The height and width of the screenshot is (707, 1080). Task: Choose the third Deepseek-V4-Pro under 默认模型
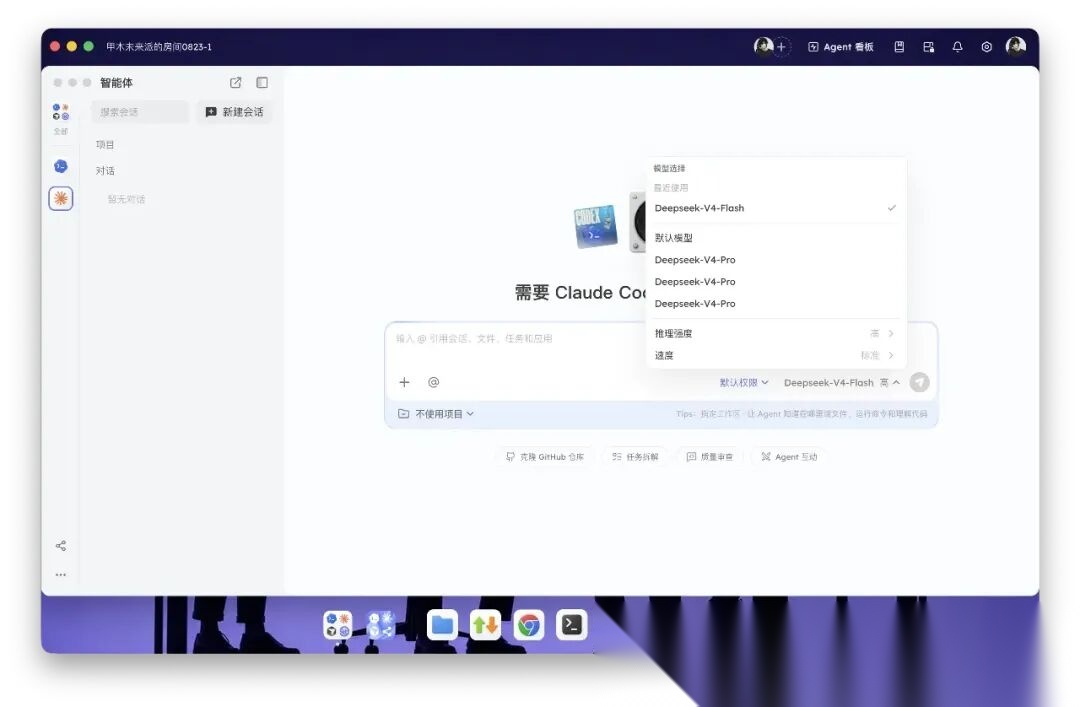[x=776, y=304]
